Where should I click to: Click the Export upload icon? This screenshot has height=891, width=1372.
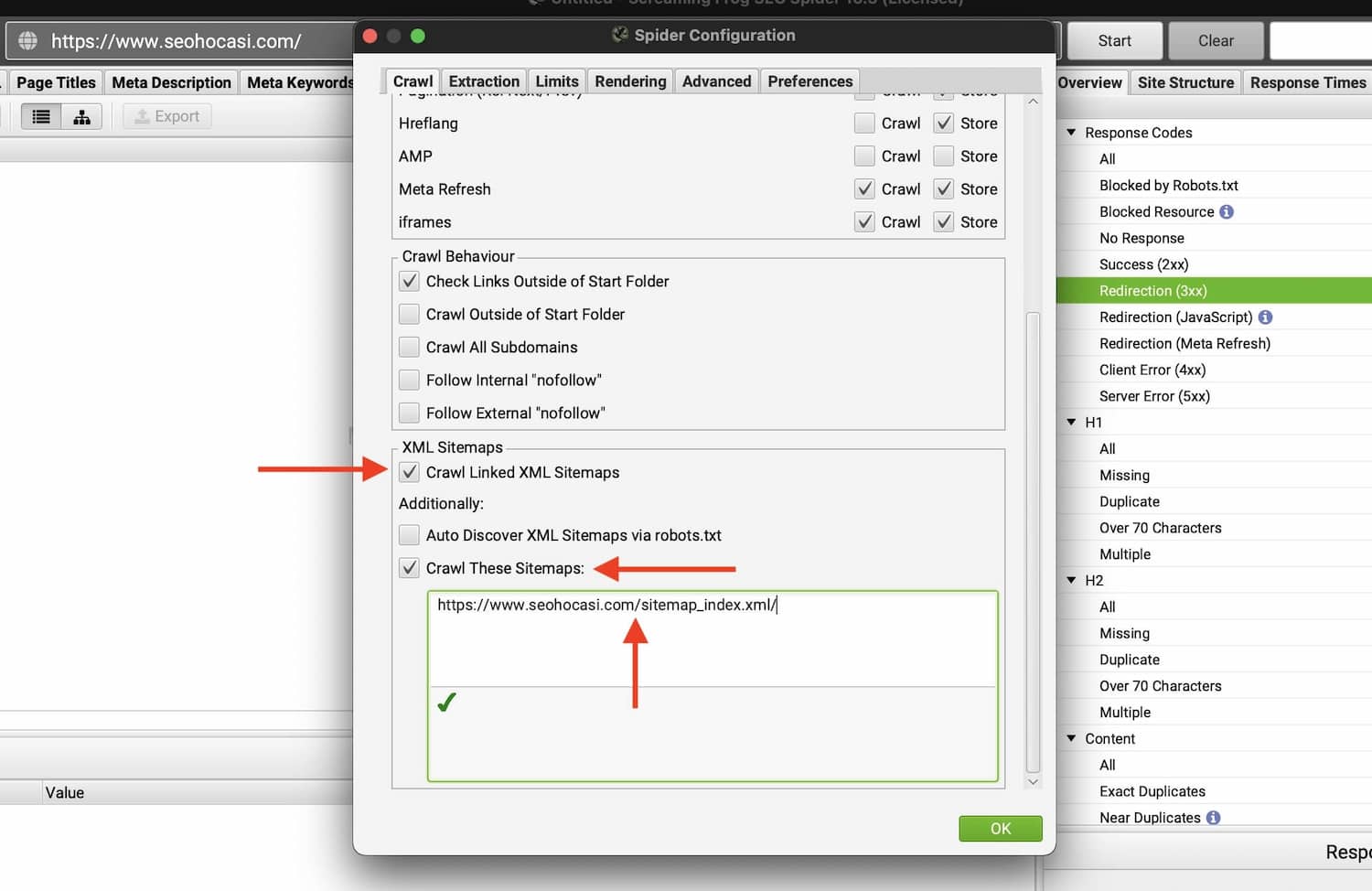pos(142,117)
